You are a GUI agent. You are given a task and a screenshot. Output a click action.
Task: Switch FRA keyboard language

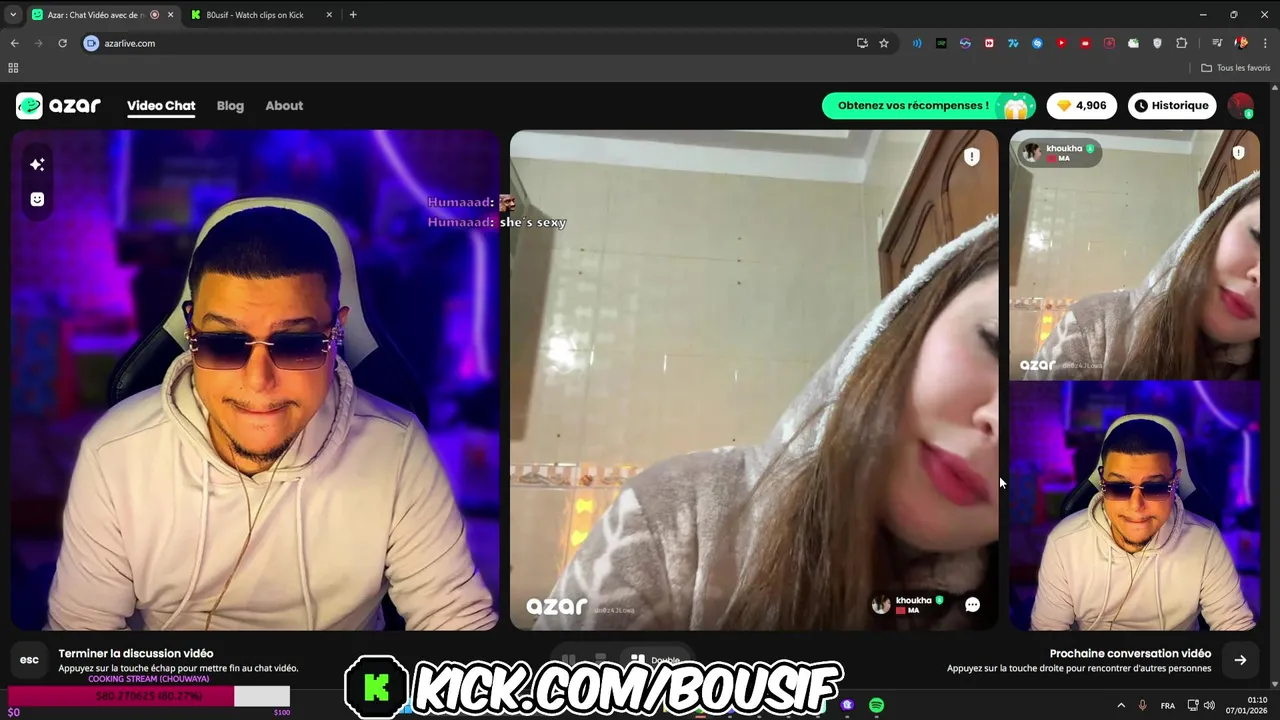coord(1168,706)
